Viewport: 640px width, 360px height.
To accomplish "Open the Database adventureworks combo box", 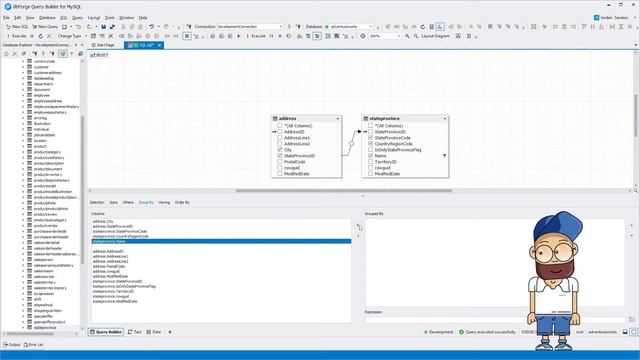I will 348,27.
